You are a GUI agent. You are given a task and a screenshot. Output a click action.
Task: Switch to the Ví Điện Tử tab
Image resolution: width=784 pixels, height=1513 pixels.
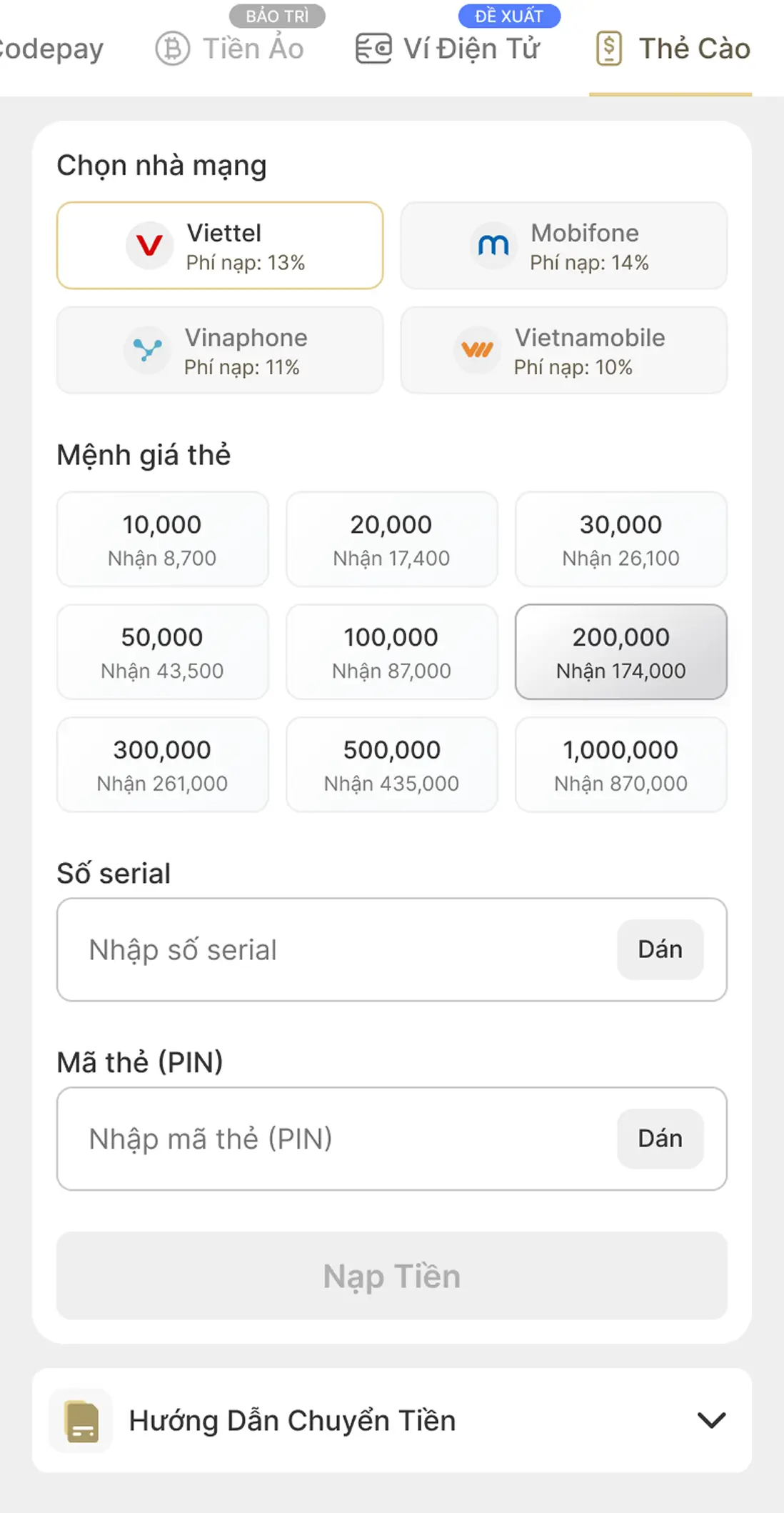point(448,49)
